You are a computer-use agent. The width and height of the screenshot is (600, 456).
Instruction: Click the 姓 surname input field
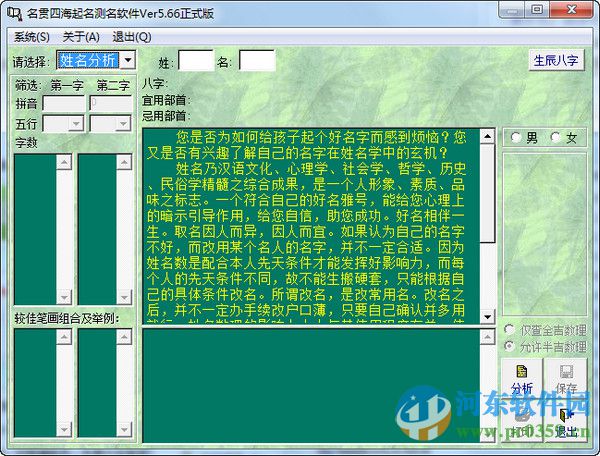click(196, 60)
